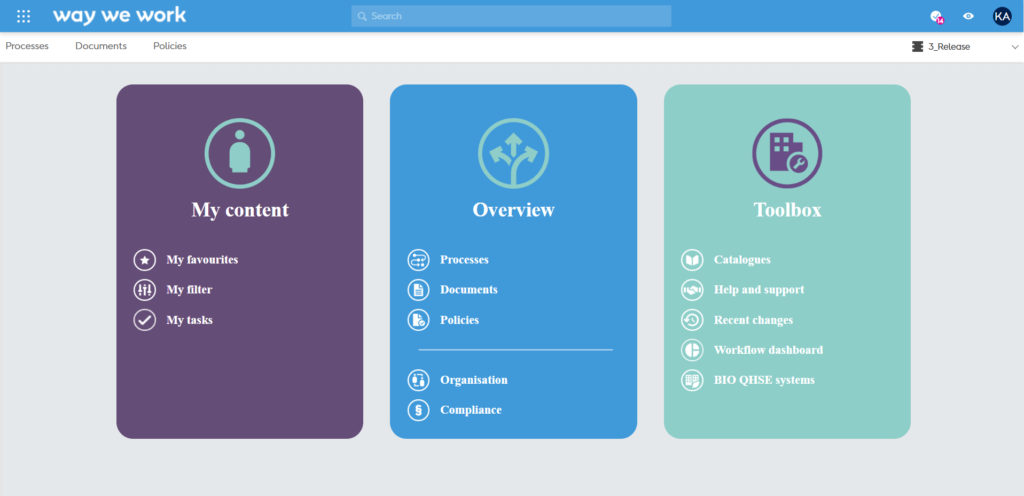Click the Workflow dashboard pie chart icon
The image size is (1024, 496).
pyautogui.click(x=692, y=350)
